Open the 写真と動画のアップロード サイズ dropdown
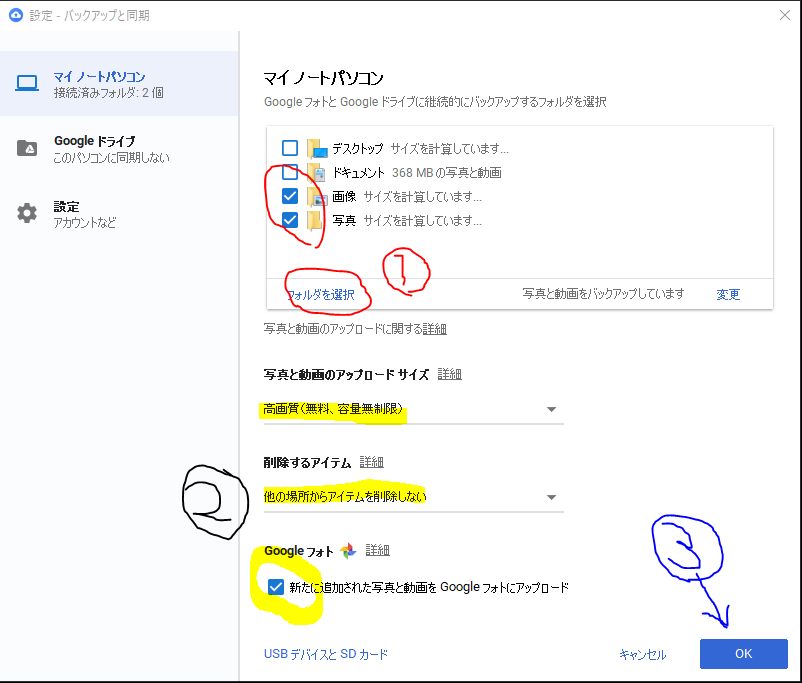 coord(550,409)
